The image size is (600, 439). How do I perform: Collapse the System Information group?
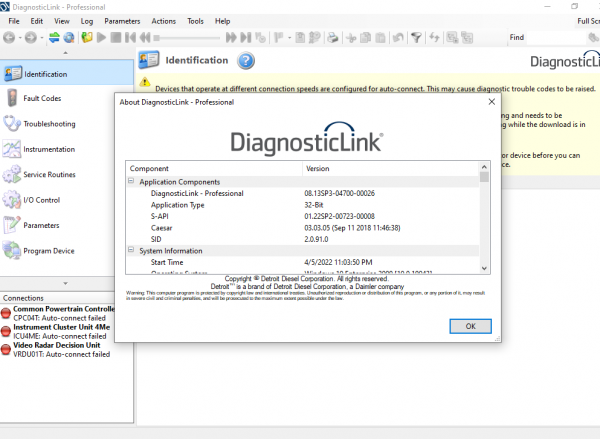click(x=131, y=250)
